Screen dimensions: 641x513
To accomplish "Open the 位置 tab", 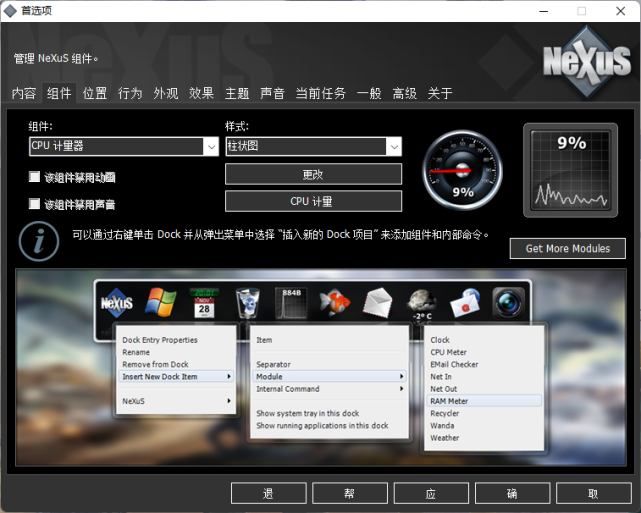I will [x=95, y=93].
